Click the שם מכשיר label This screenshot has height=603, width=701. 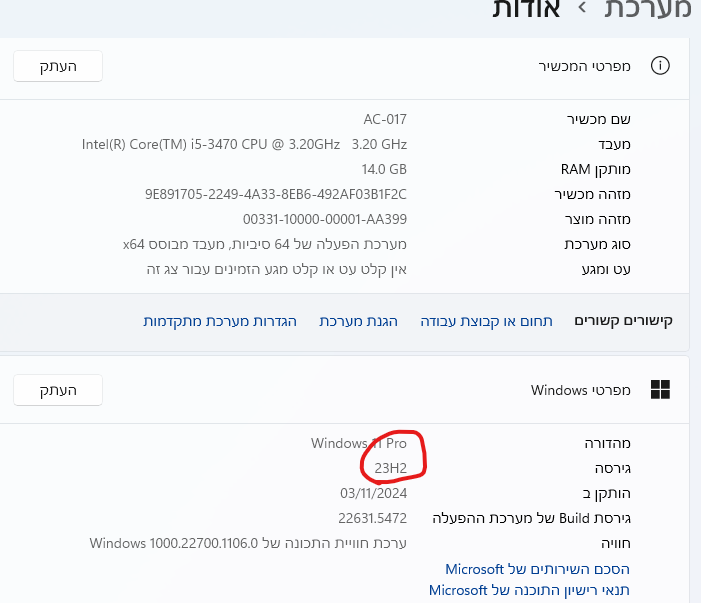click(x=599, y=119)
